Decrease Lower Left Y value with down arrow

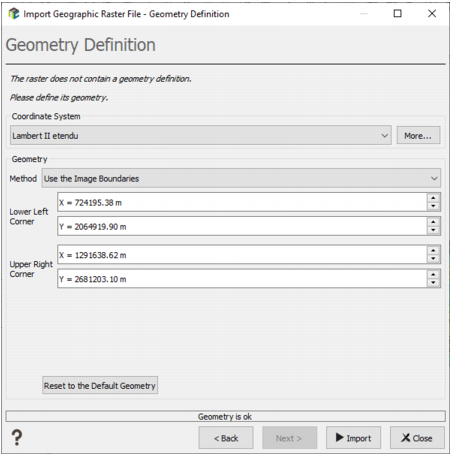[433, 230]
